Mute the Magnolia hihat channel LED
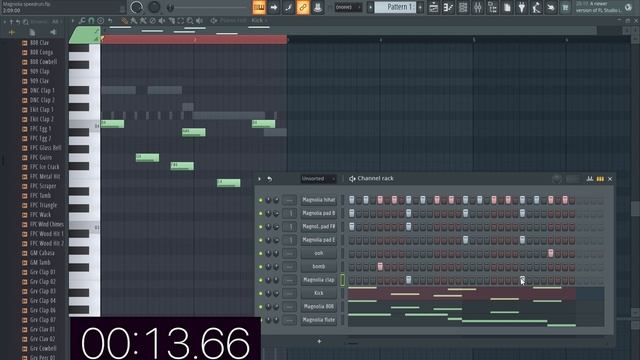This screenshot has width=640, height=360. coord(260,200)
